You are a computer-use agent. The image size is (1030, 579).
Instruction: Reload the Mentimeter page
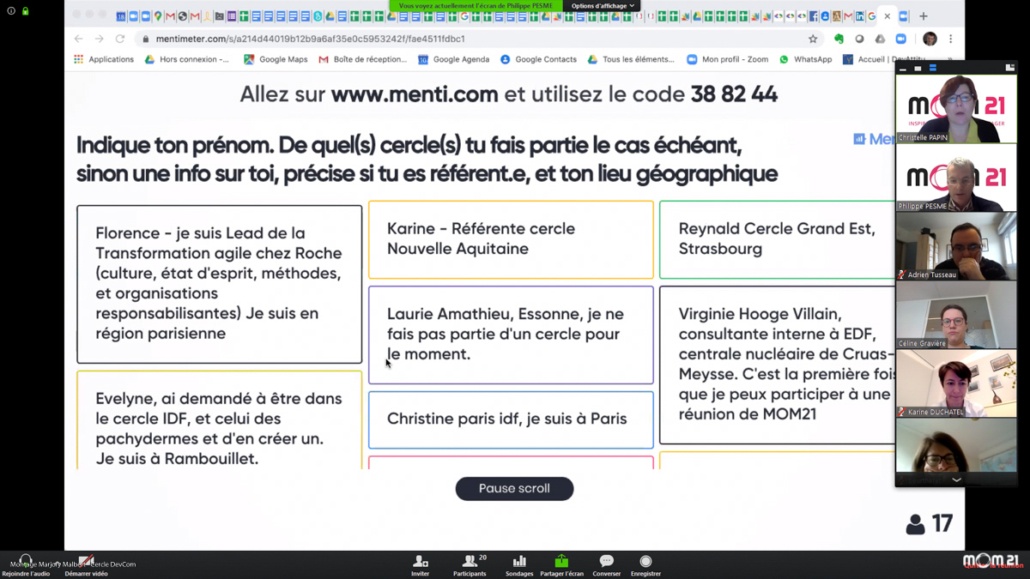[120, 39]
